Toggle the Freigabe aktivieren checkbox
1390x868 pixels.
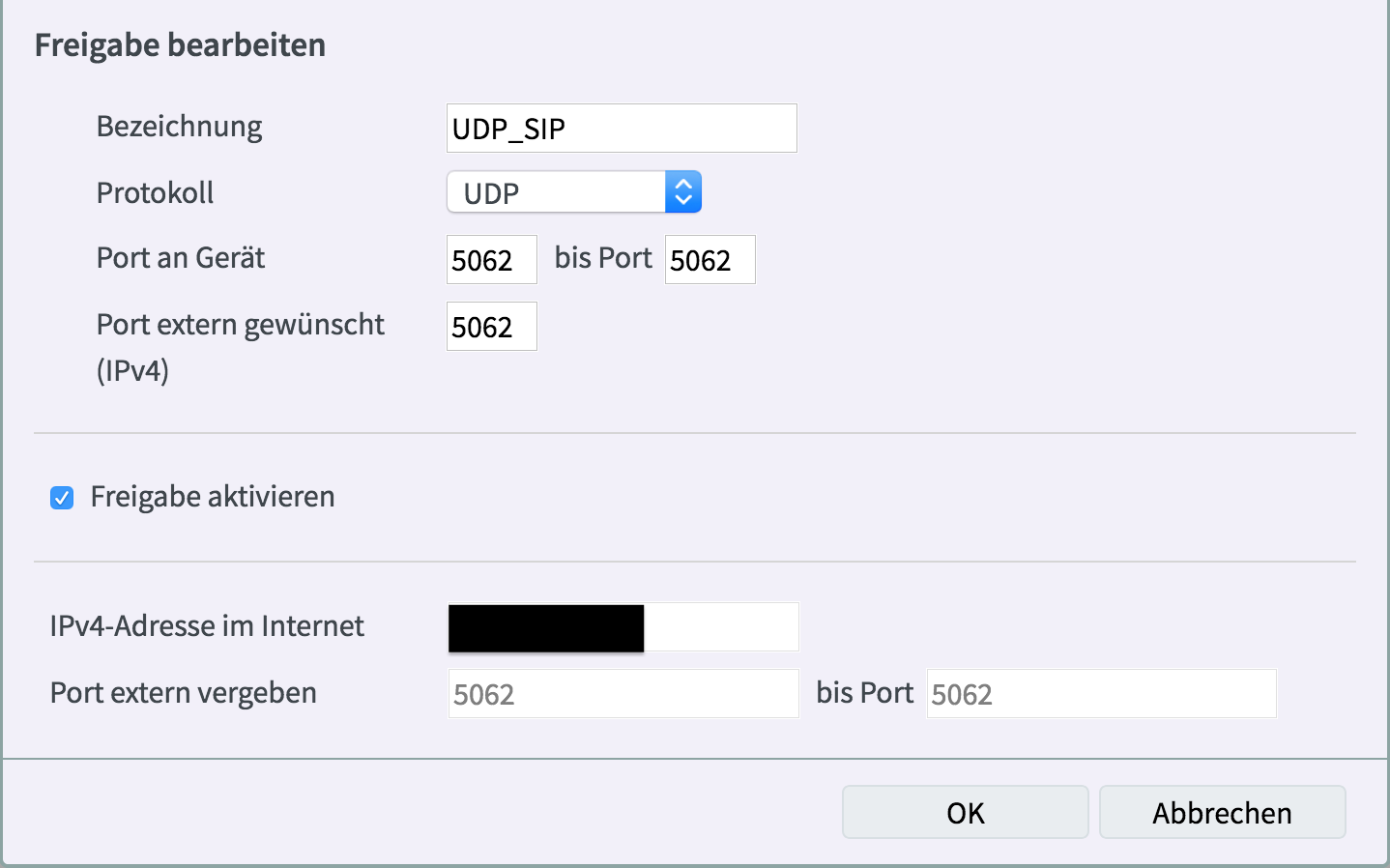click(62, 498)
